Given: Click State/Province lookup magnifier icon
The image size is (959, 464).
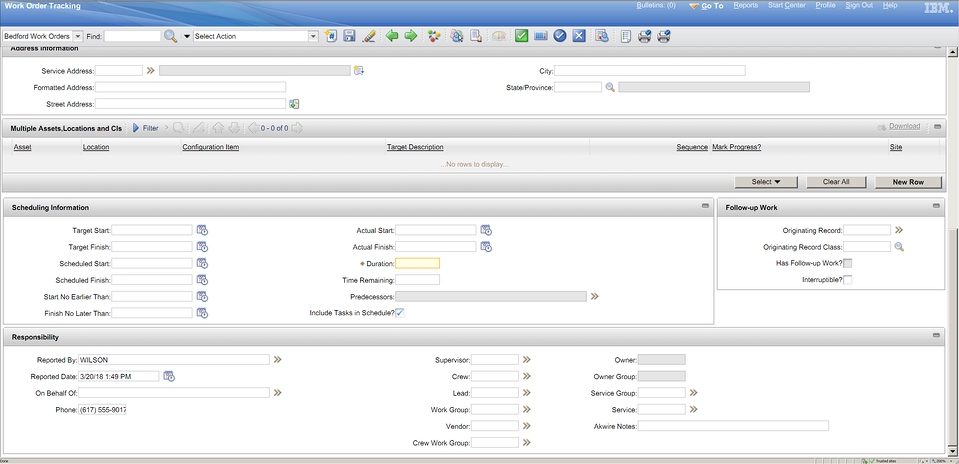Looking at the screenshot, I should pos(610,87).
